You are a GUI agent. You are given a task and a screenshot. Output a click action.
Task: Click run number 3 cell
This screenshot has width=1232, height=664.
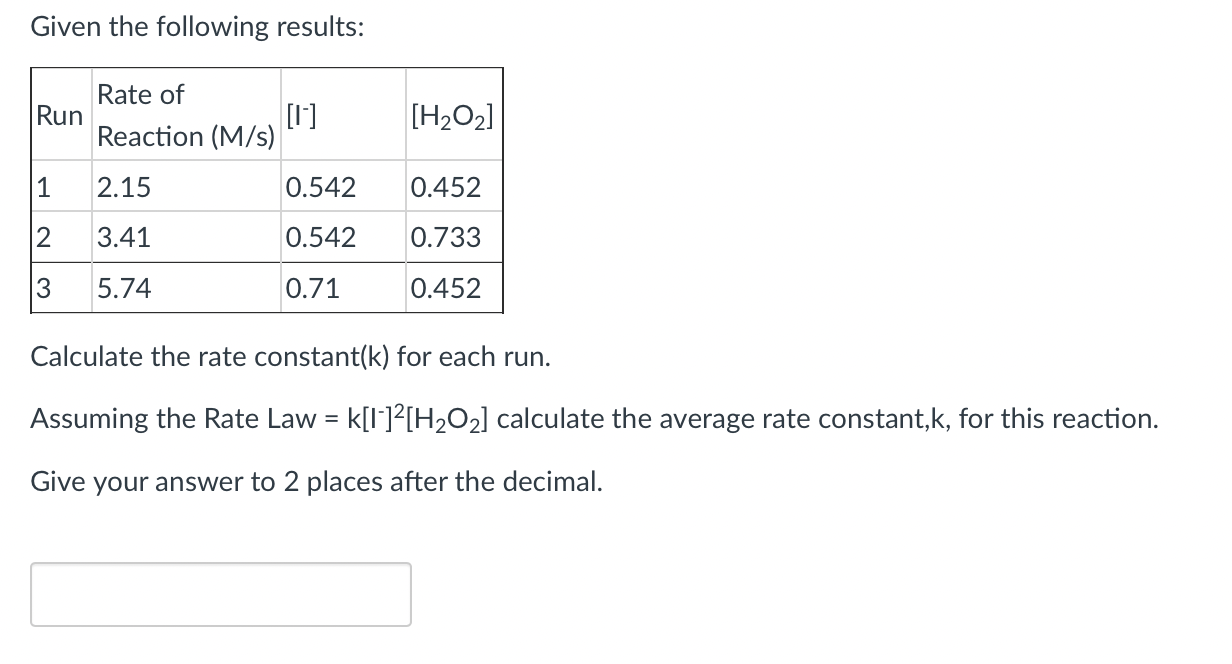click(43, 289)
